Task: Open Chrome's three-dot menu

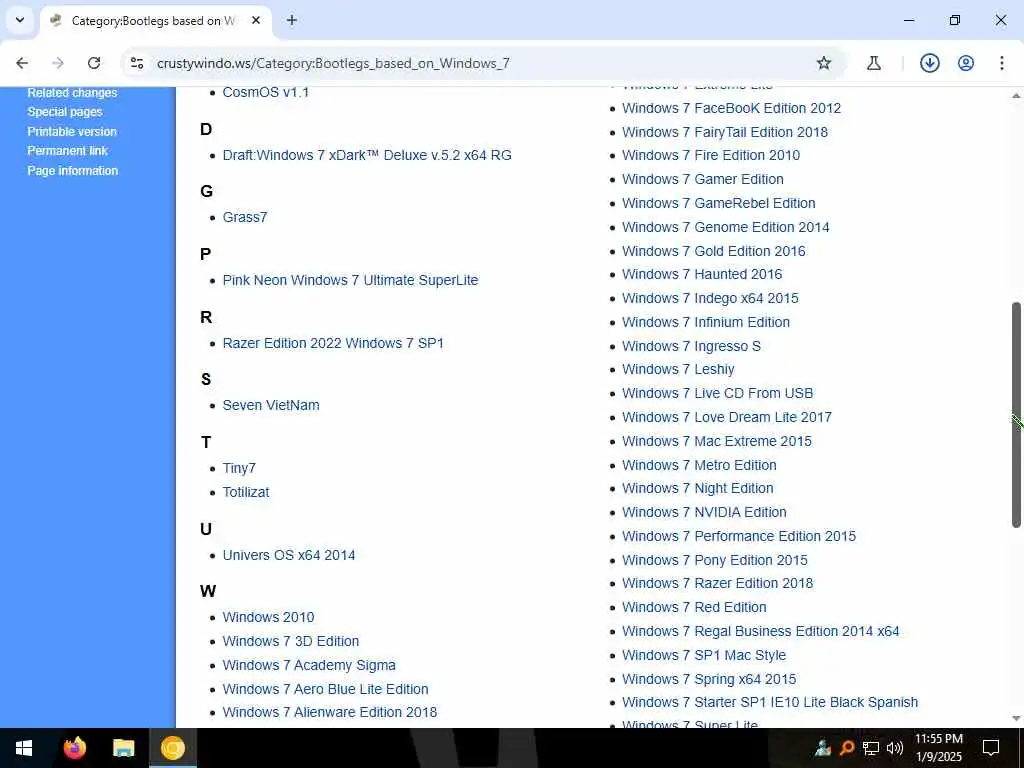Action: (1002, 63)
